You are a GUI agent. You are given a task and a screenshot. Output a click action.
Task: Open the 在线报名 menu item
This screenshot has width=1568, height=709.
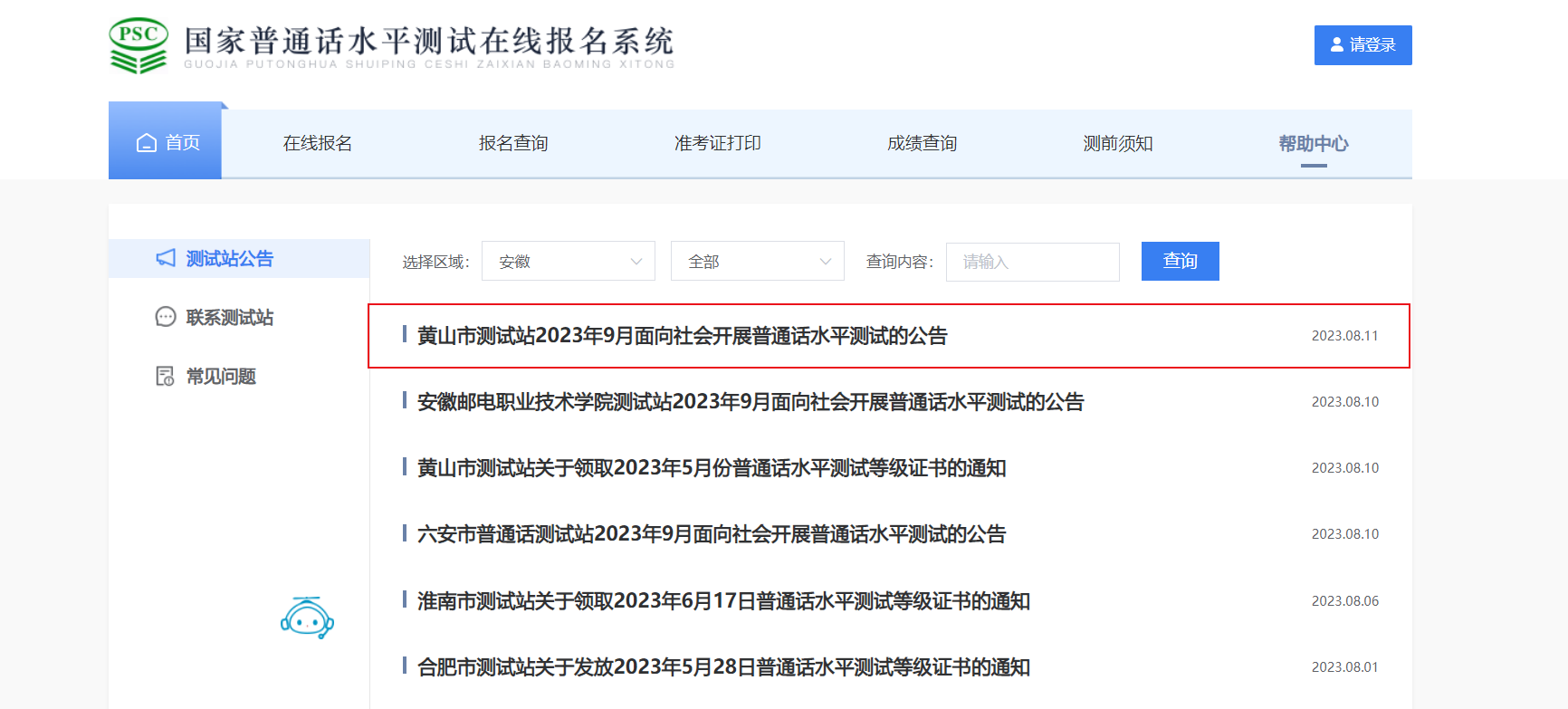pos(318,143)
